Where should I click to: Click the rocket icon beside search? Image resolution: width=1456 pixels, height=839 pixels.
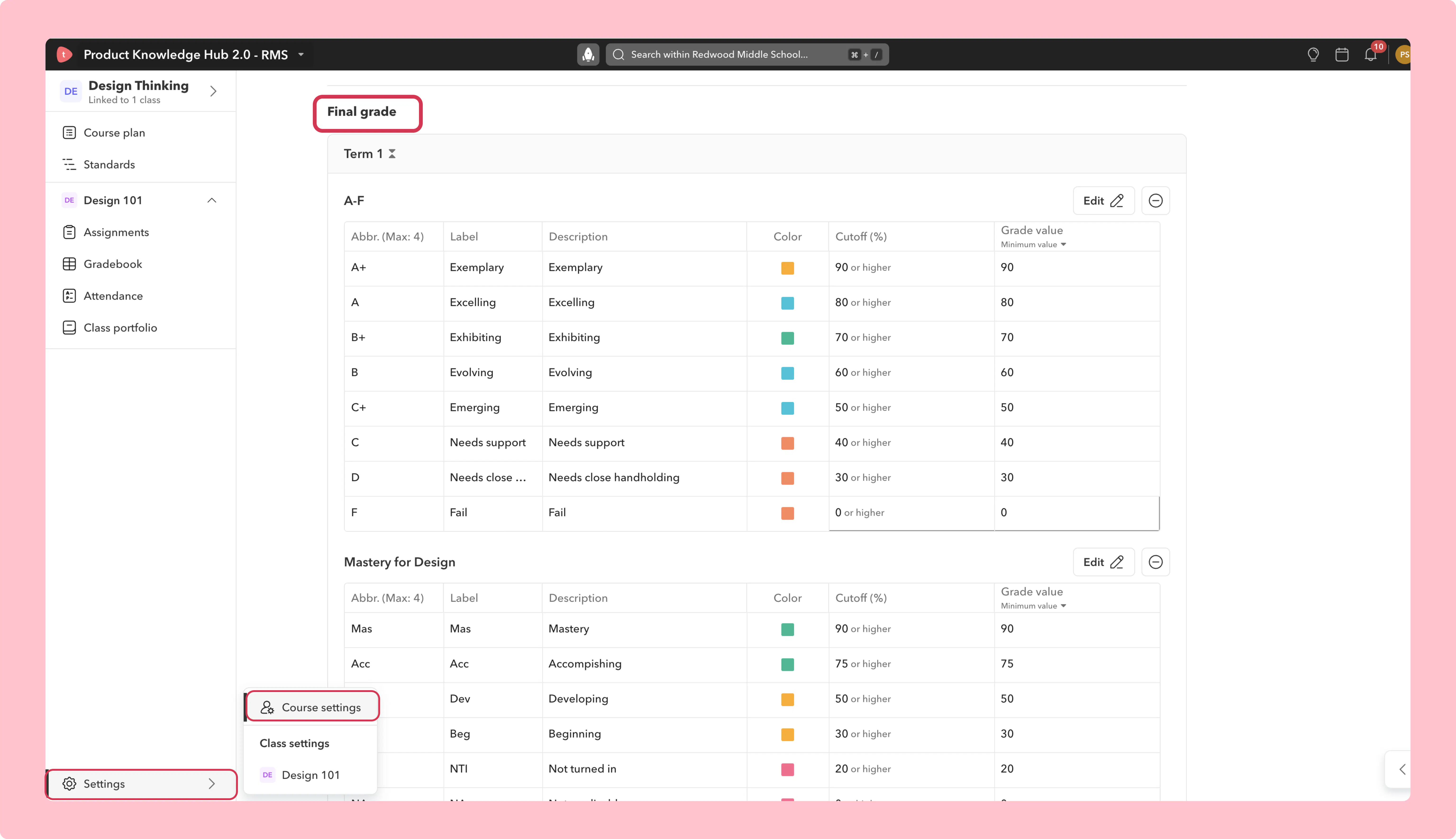coord(588,55)
